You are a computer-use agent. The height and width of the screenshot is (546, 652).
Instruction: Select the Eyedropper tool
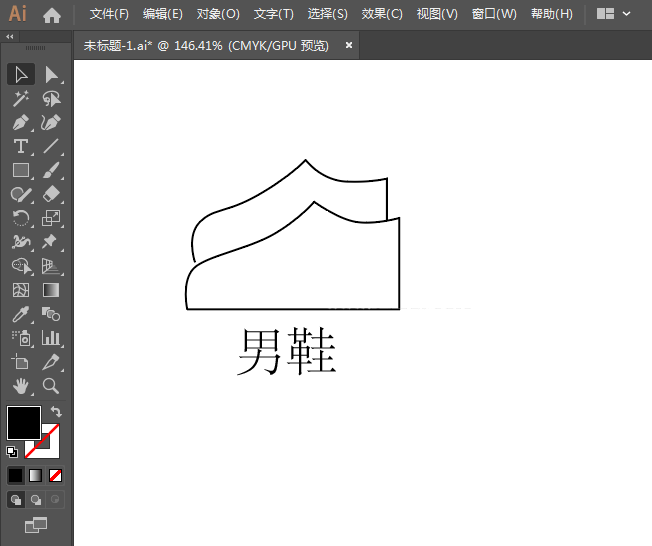coord(21,314)
